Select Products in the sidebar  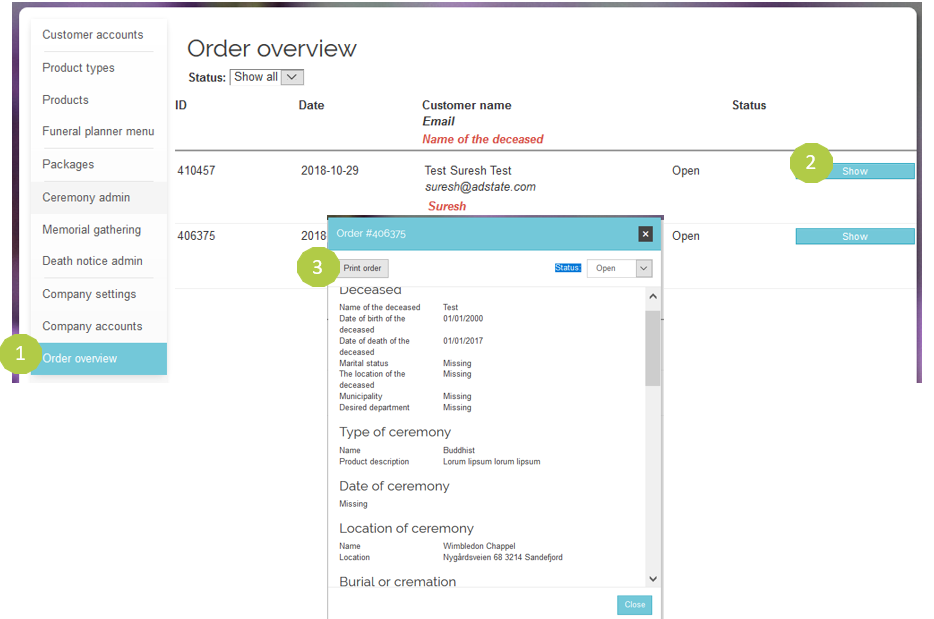(x=65, y=100)
